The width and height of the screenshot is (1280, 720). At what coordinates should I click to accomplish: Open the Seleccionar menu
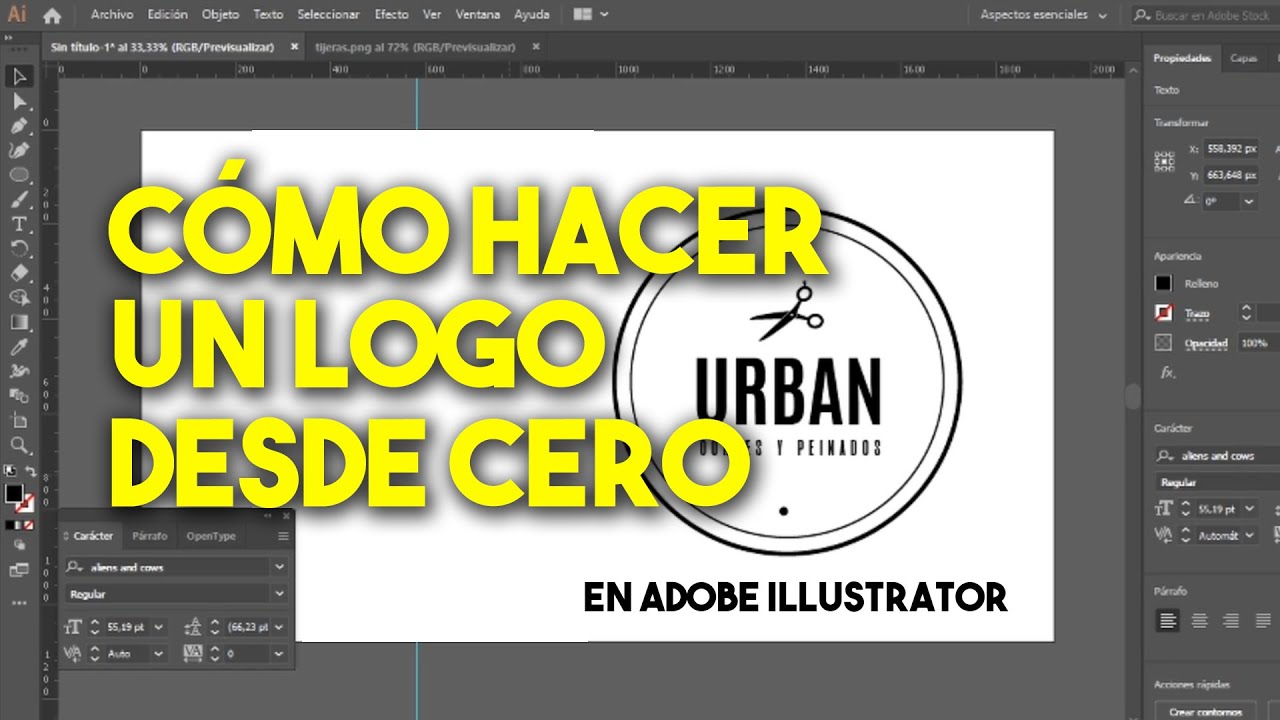coord(329,15)
